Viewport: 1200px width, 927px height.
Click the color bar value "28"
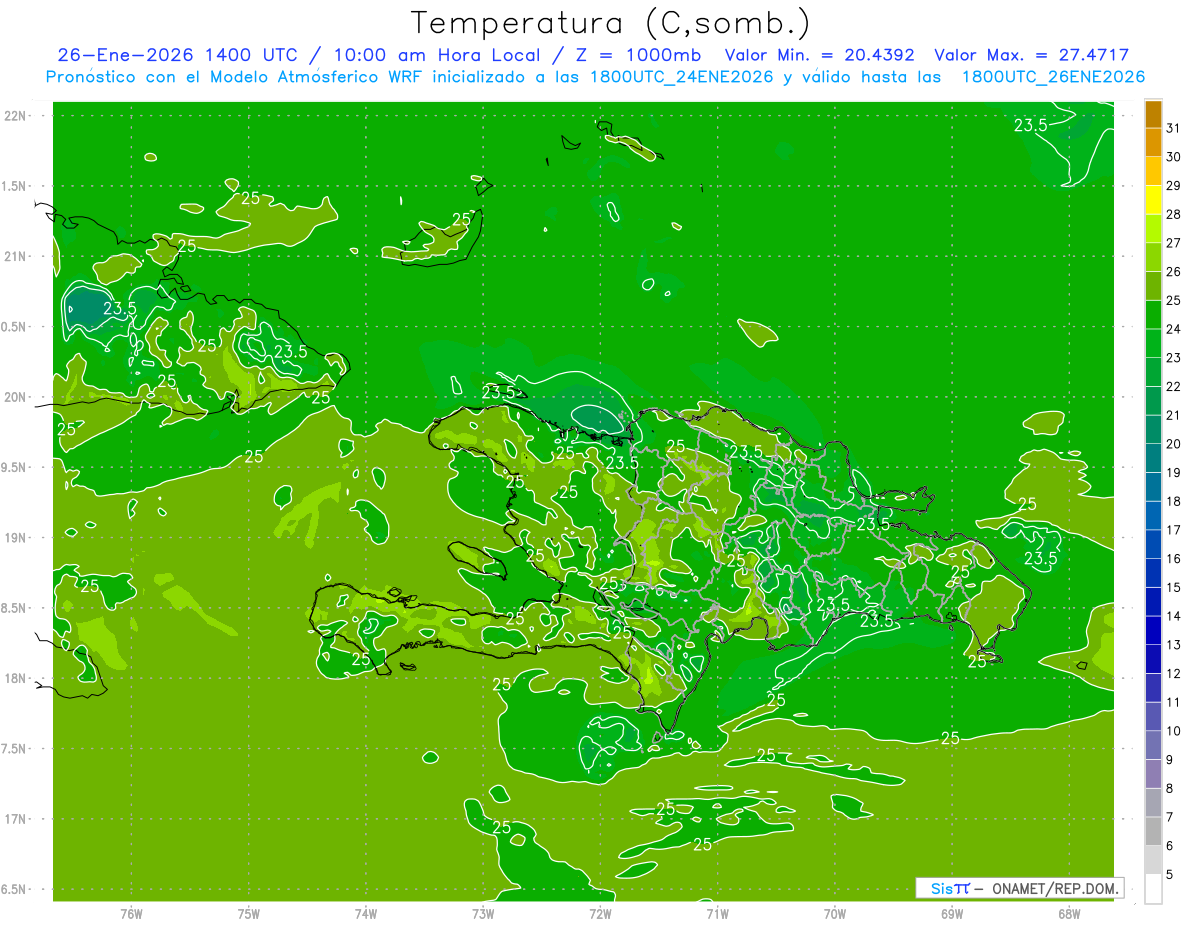coord(1173,214)
